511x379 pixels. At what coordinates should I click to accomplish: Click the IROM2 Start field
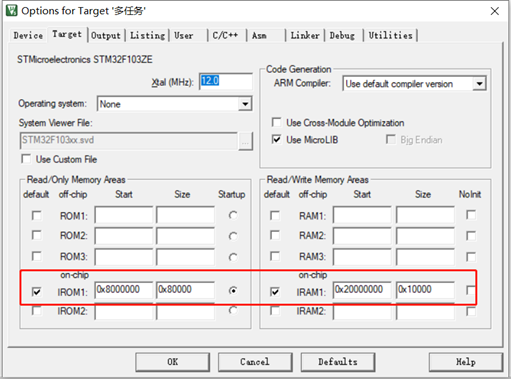coord(124,312)
